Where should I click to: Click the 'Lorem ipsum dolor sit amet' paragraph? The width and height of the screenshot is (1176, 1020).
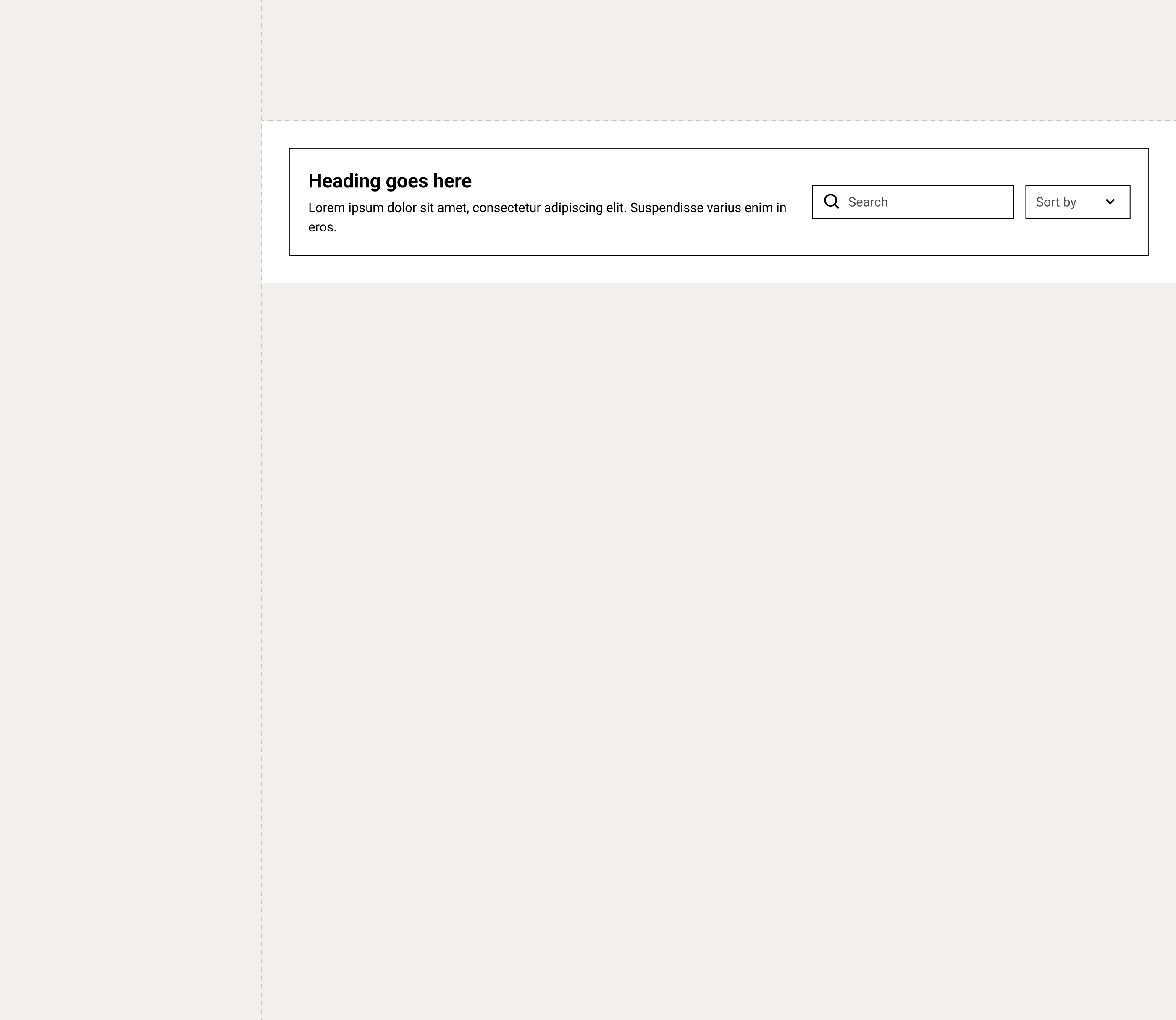(547, 218)
